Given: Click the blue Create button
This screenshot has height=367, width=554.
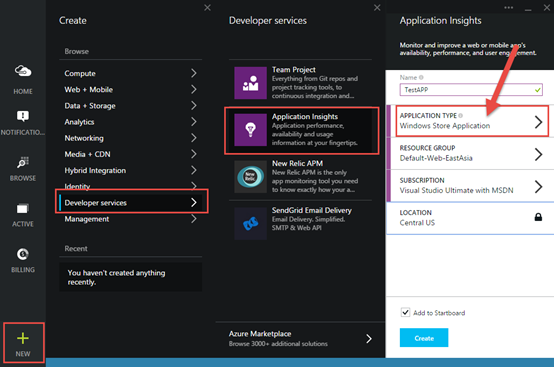Looking at the screenshot, I should (424, 338).
